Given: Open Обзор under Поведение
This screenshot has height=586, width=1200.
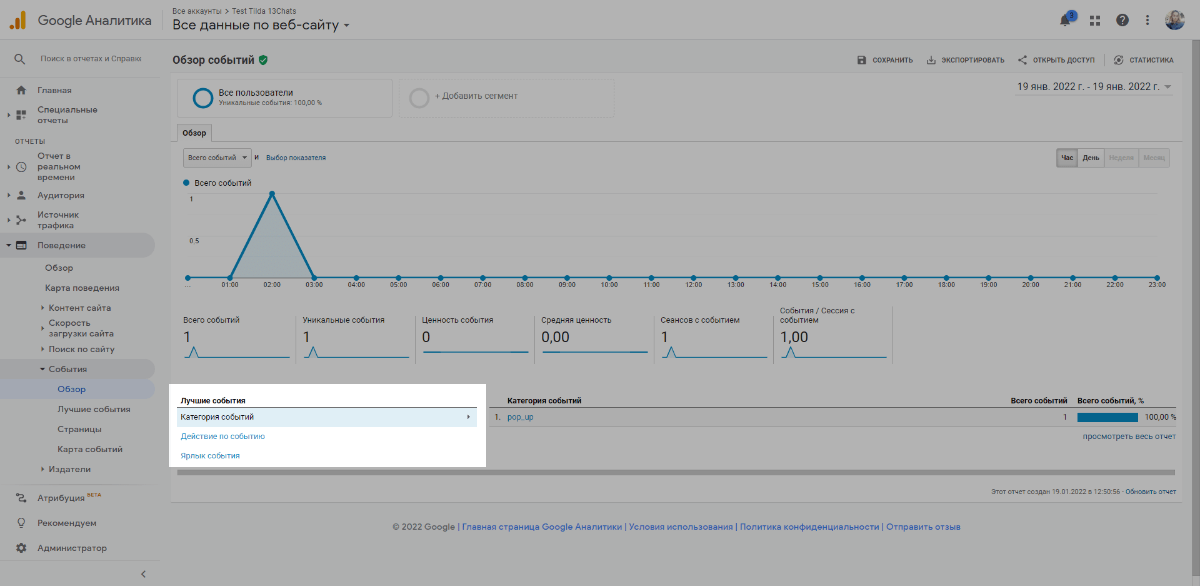Looking at the screenshot, I should (x=59, y=268).
